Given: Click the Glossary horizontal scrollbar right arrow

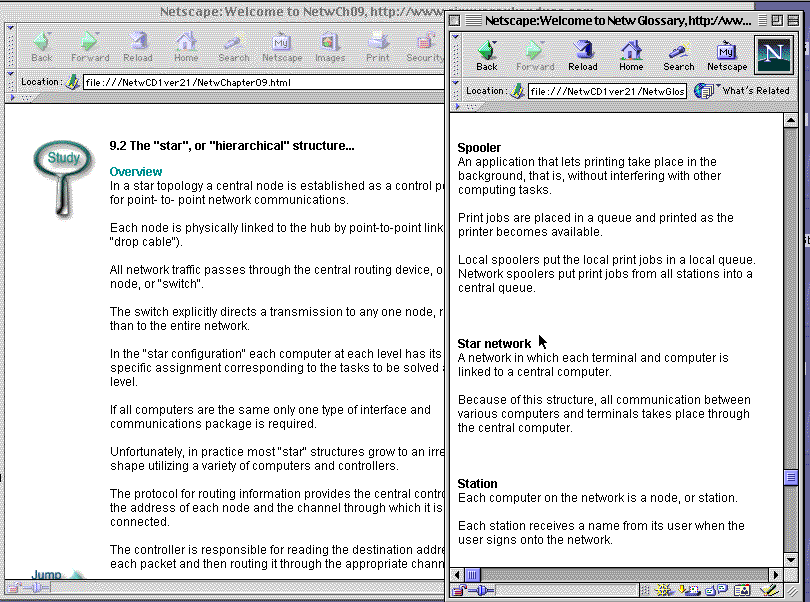Looking at the screenshot, I should coord(775,575).
